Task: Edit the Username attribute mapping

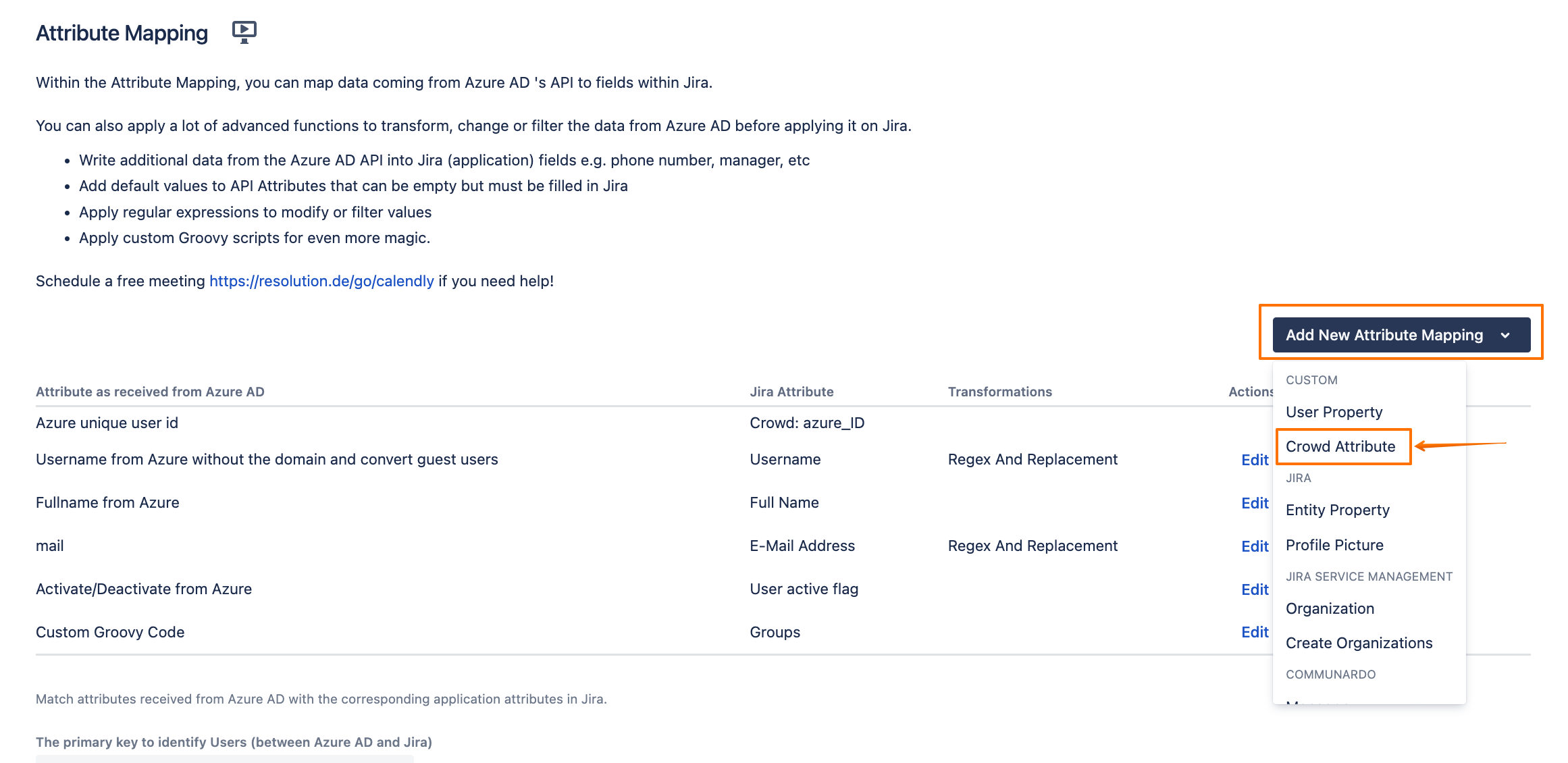Action: coord(1255,460)
